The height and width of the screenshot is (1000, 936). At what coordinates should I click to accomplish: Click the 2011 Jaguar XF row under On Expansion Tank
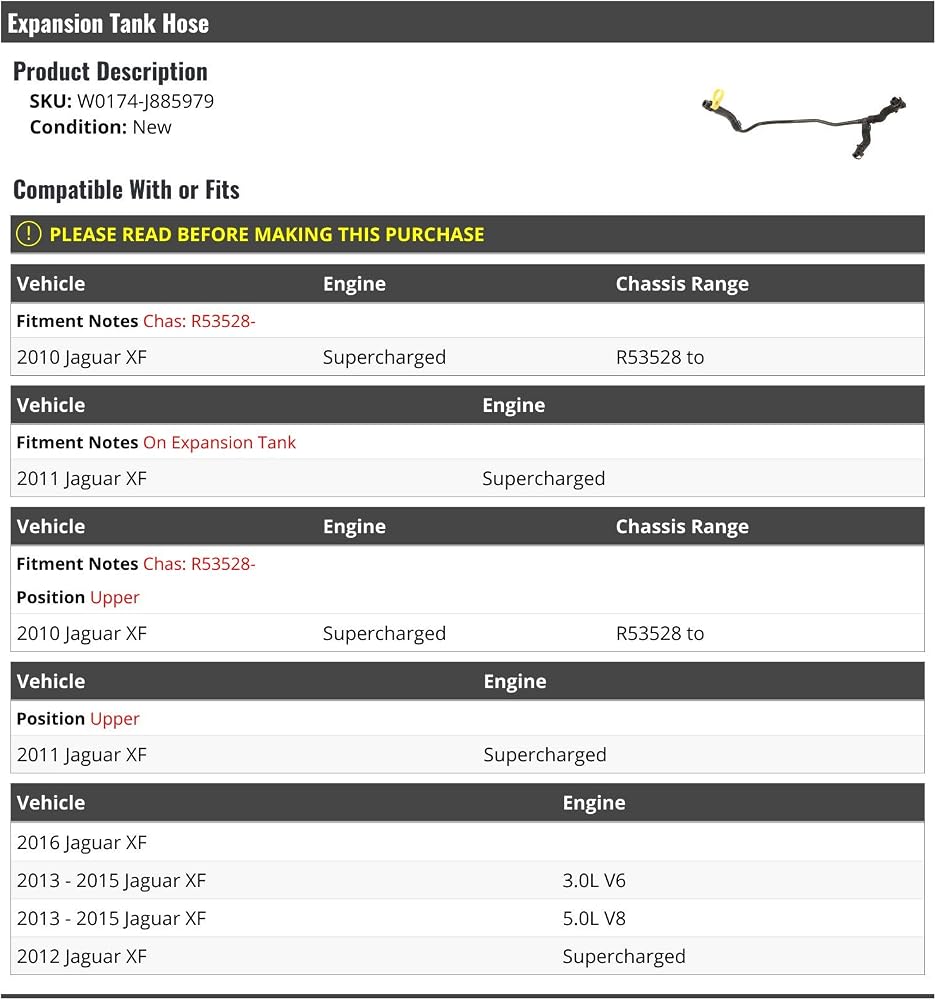click(x=467, y=478)
